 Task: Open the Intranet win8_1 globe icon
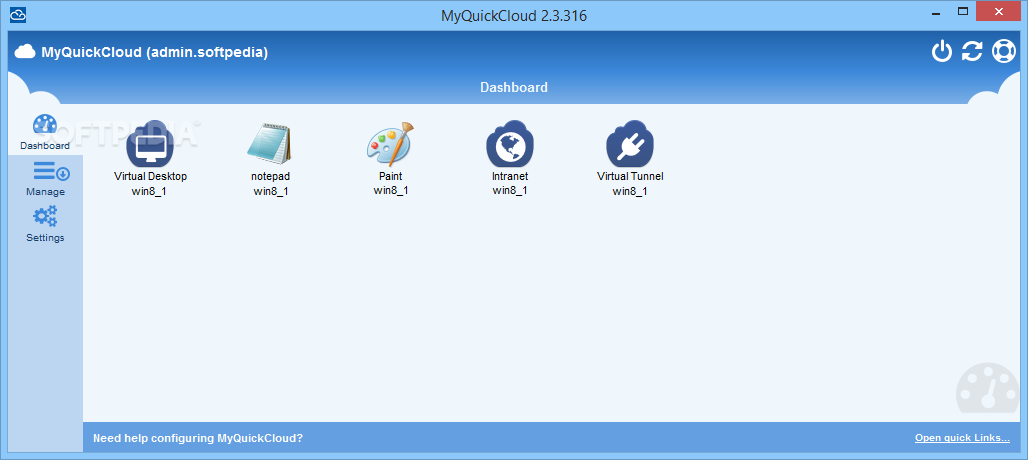510,144
